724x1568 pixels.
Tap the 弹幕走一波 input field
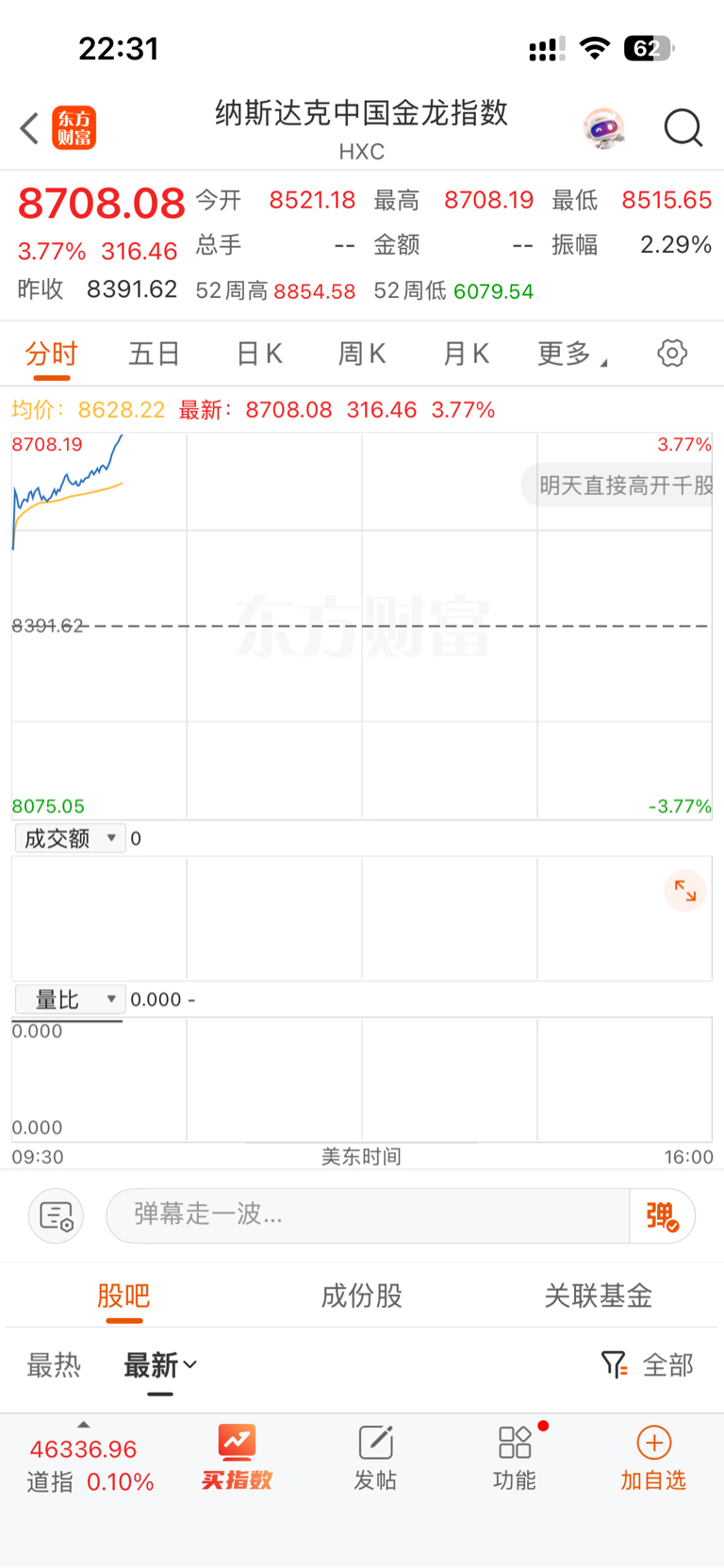(368, 1216)
